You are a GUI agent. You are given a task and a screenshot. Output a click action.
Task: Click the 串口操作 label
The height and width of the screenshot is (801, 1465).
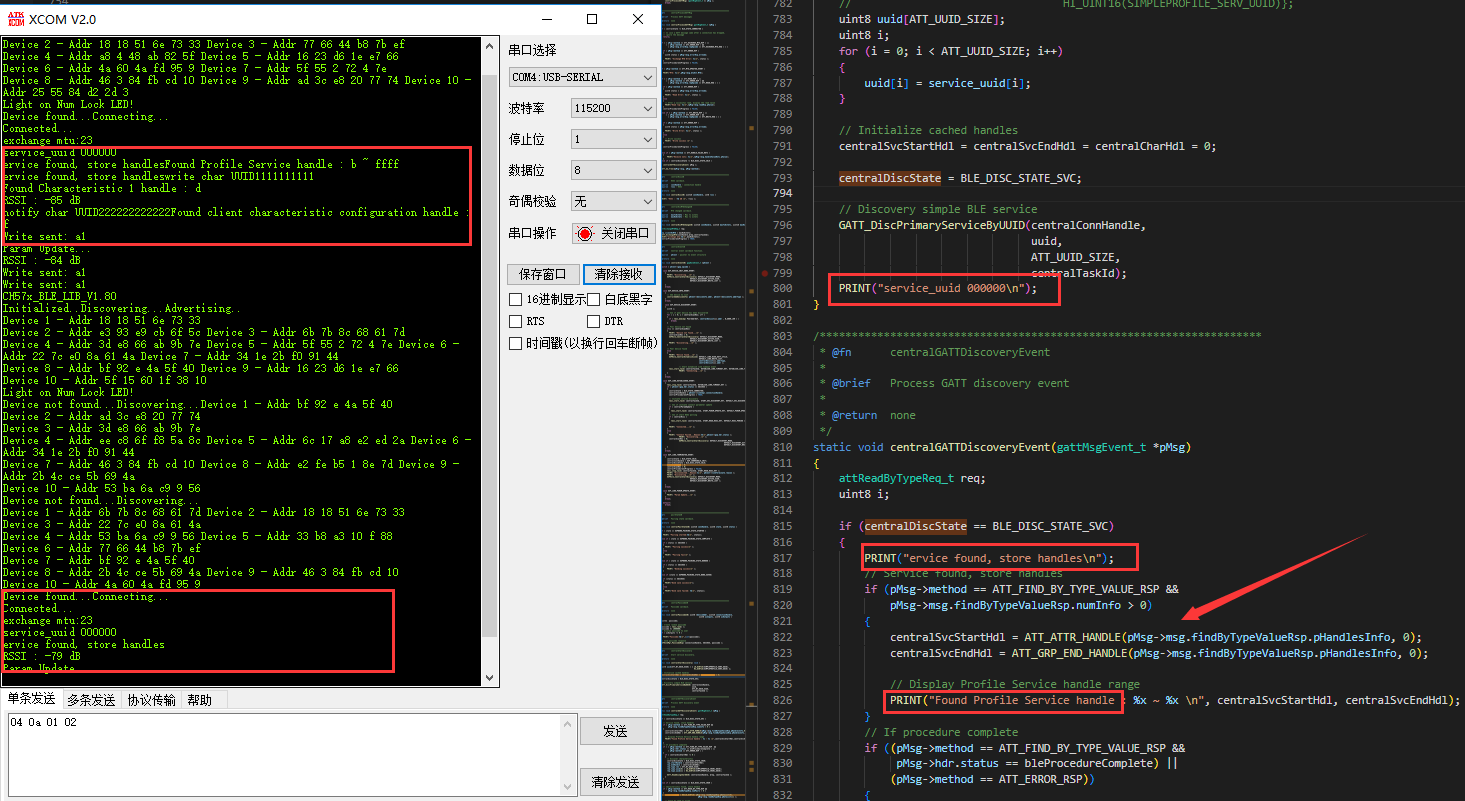[532, 233]
